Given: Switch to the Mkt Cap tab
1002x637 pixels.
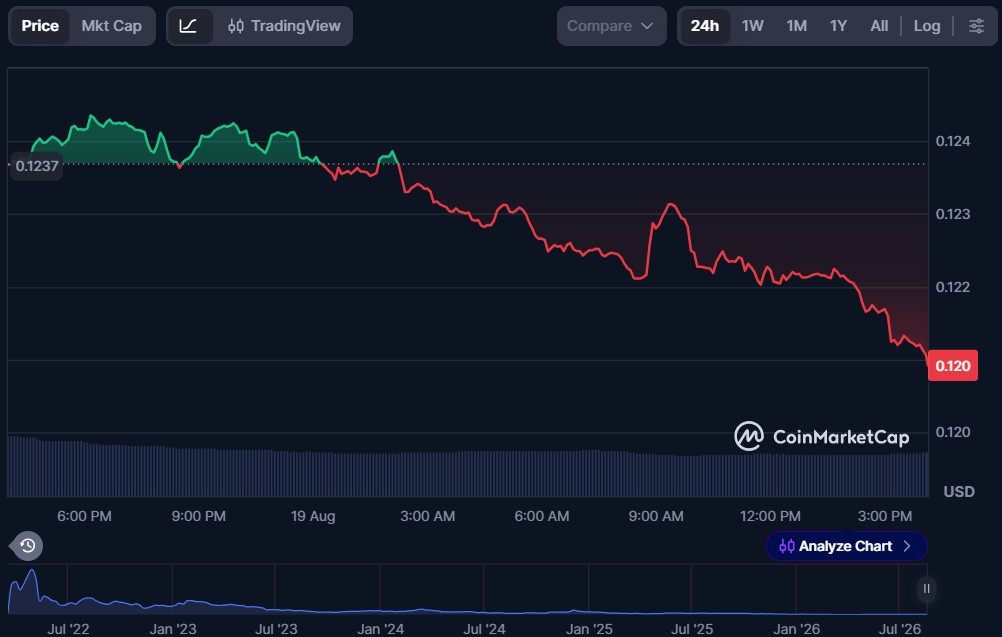Looking at the screenshot, I should click(x=112, y=26).
